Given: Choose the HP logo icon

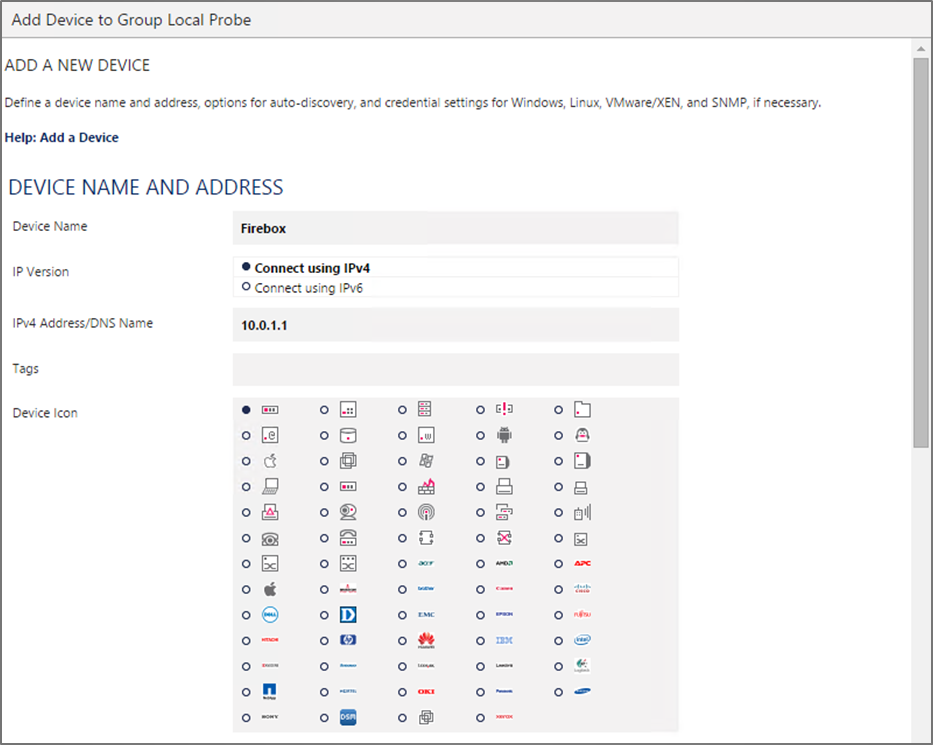Looking at the screenshot, I should [348, 640].
